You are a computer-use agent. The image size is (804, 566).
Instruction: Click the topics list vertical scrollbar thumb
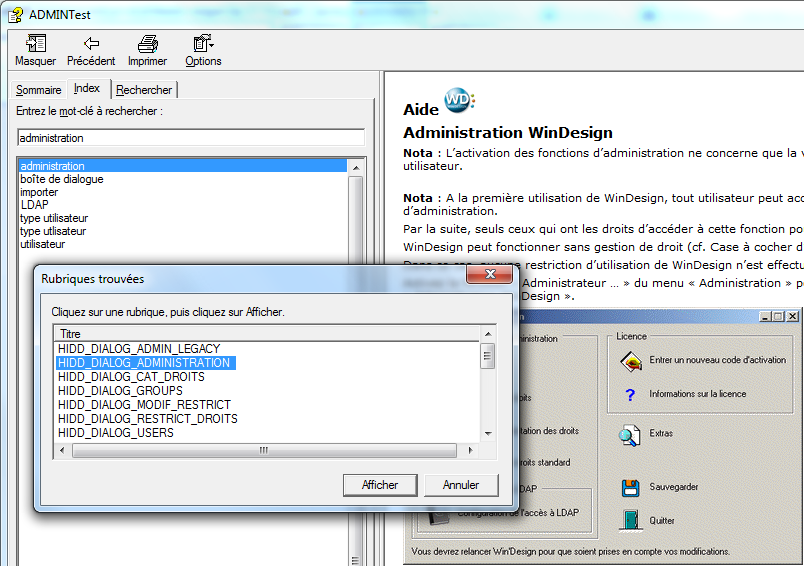[488, 356]
